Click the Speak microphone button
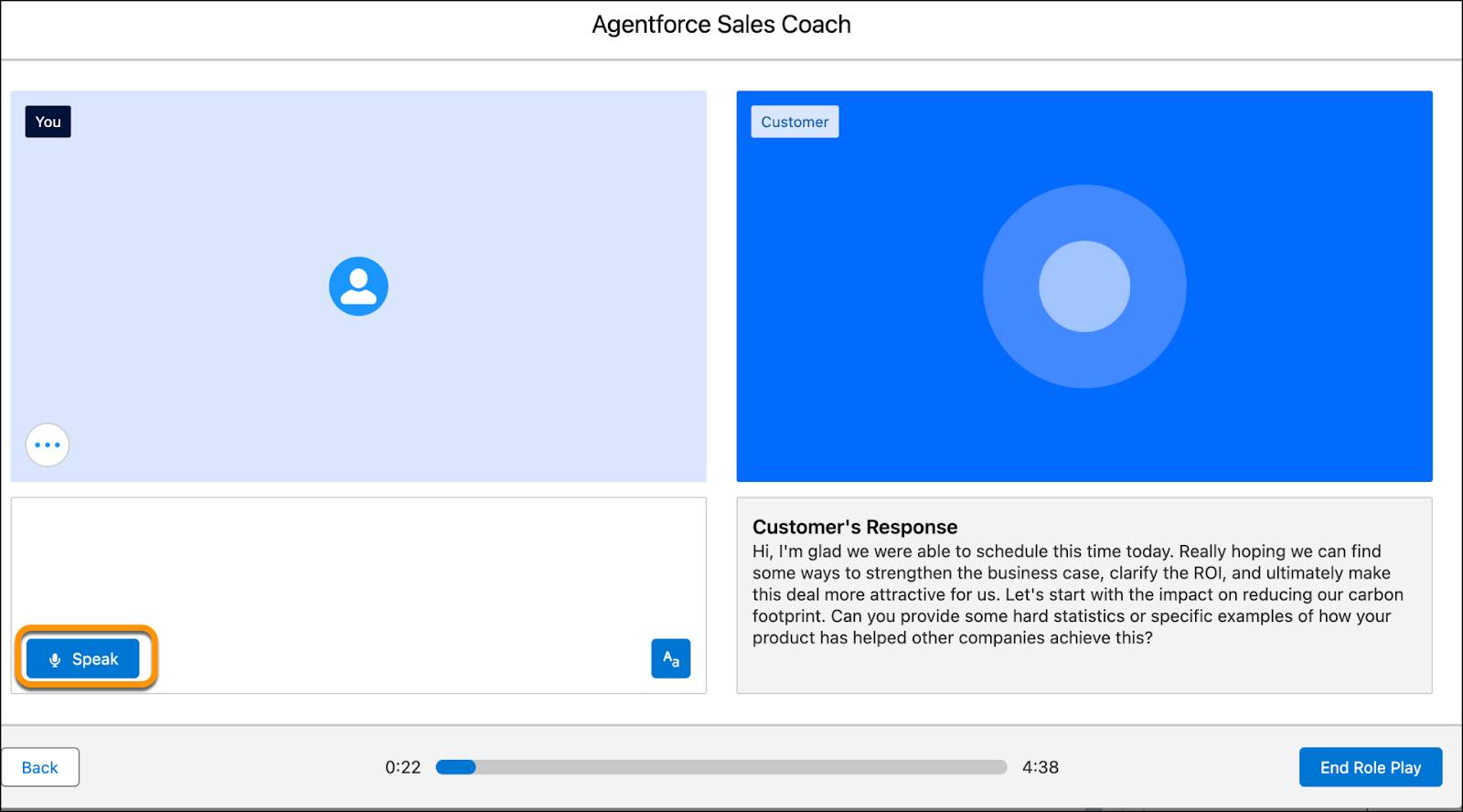 pos(83,658)
